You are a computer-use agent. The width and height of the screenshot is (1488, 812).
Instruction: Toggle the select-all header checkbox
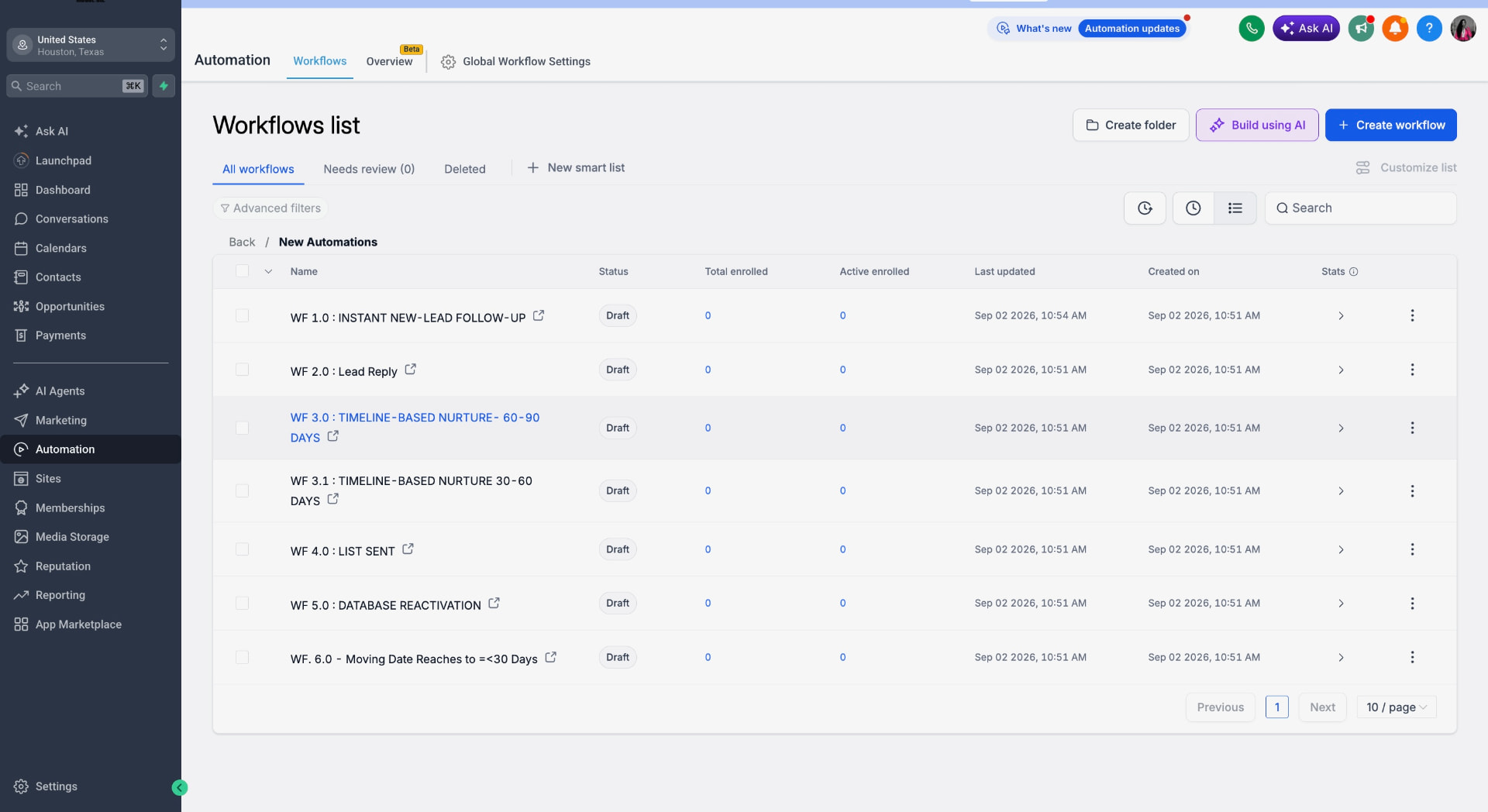pyautogui.click(x=243, y=271)
